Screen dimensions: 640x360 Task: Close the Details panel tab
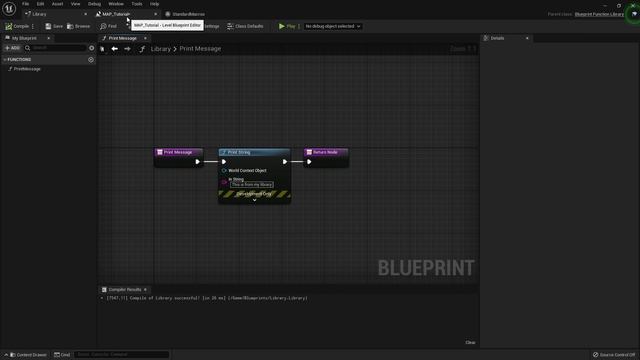pyautogui.click(x=527, y=38)
